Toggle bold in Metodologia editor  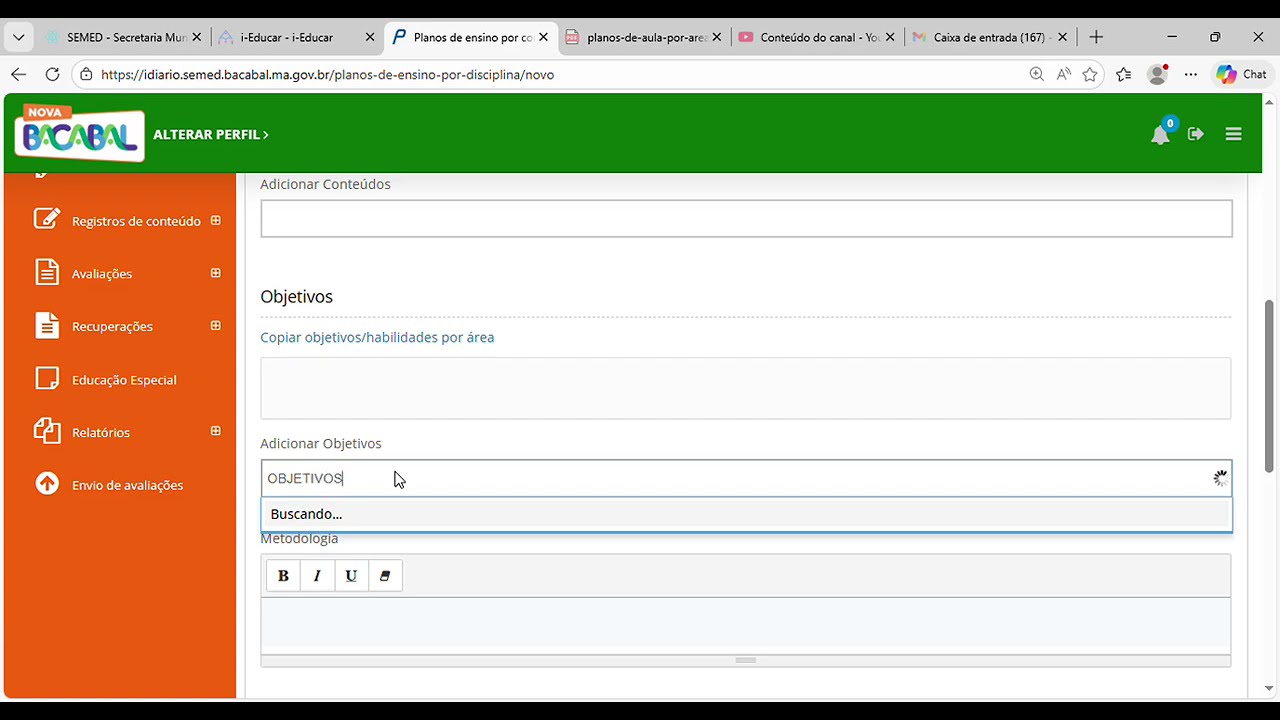(283, 575)
